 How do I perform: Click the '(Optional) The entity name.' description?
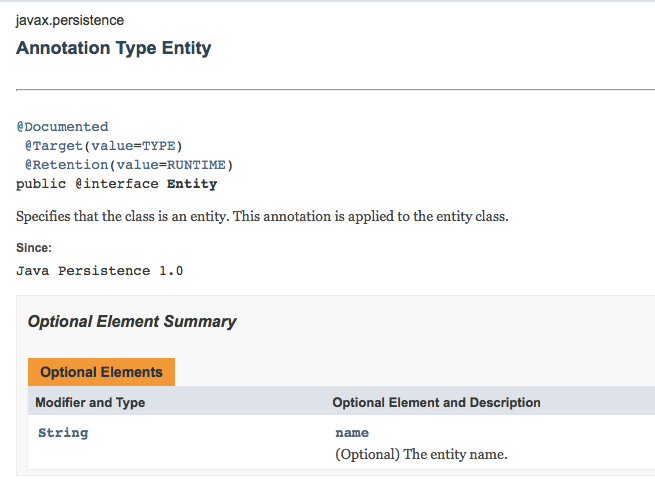[x=421, y=454]
